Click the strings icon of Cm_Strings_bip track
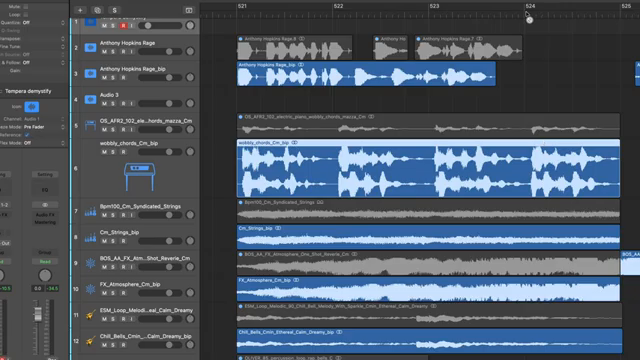 [x=90, y=237]
